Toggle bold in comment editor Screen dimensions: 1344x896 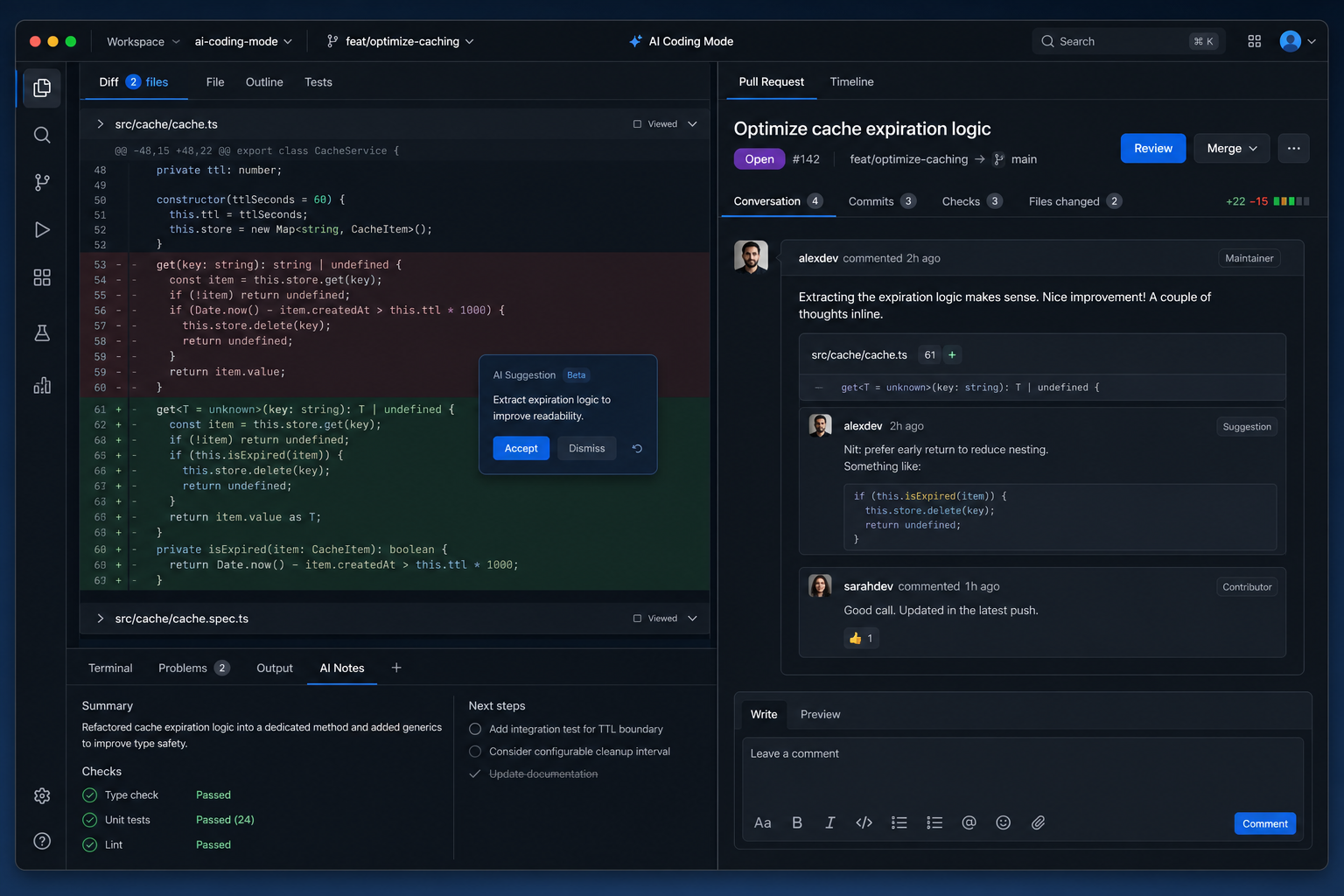pyautogui.click(x=797, y=822)
